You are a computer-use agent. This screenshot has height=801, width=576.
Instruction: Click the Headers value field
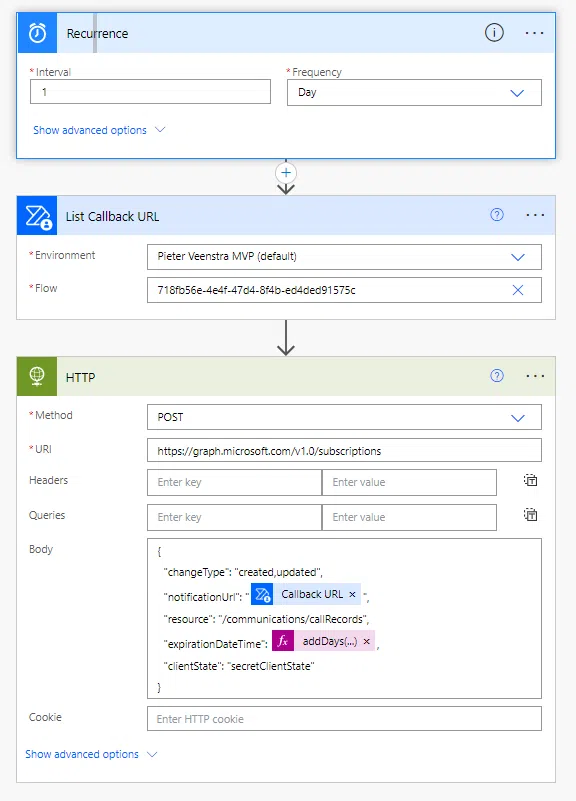409,482
